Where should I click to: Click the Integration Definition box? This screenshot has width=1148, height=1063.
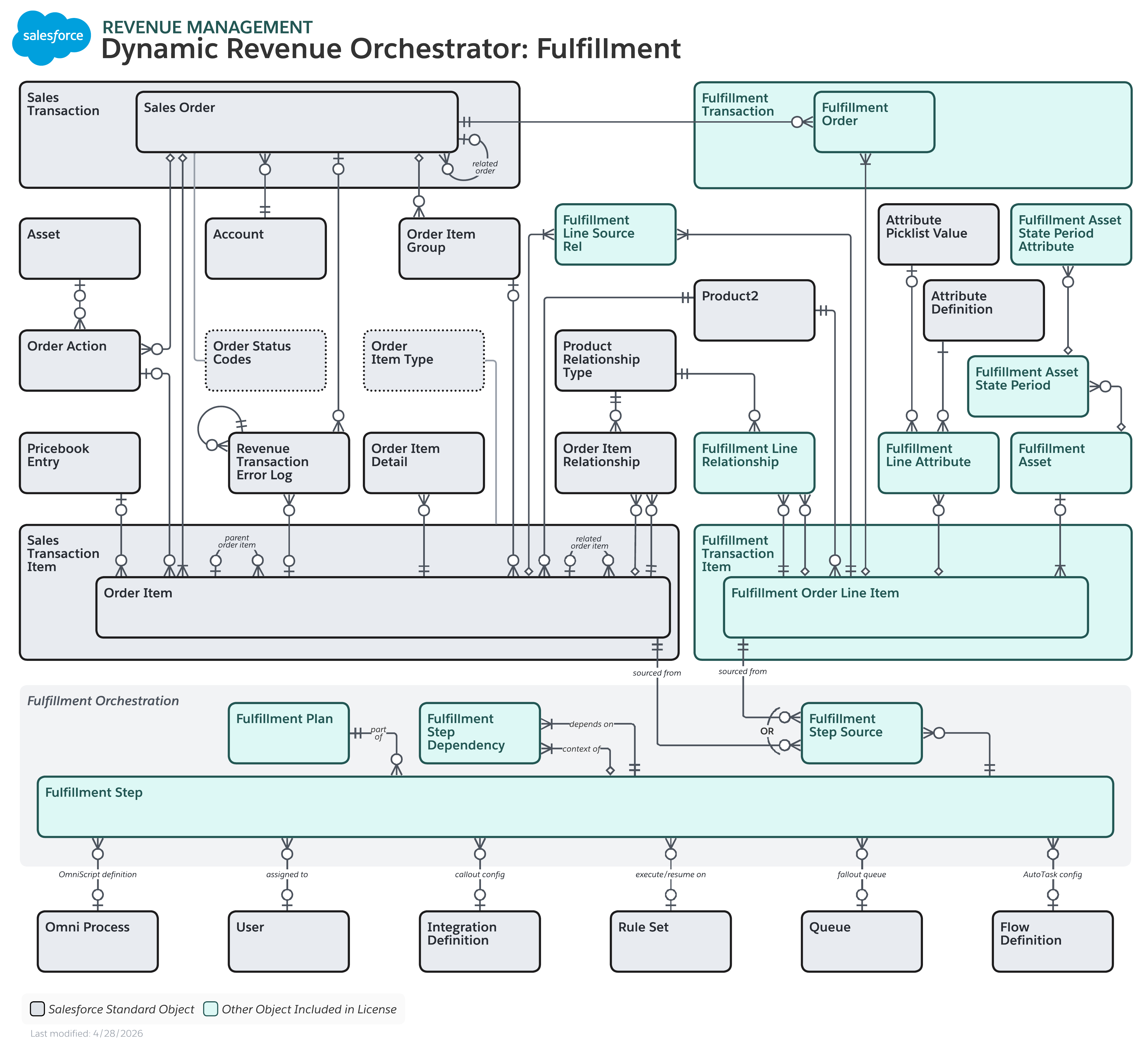pos(480,941)
